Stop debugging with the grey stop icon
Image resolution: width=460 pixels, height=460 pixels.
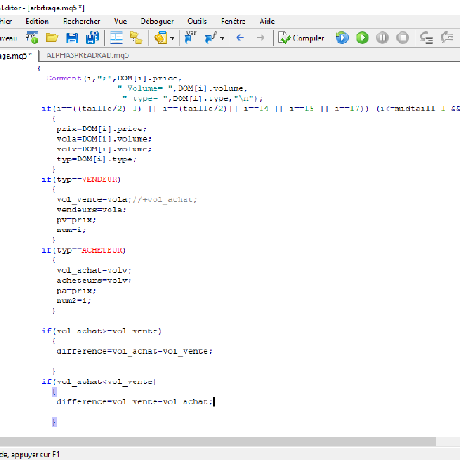click(x=402, y=38)
